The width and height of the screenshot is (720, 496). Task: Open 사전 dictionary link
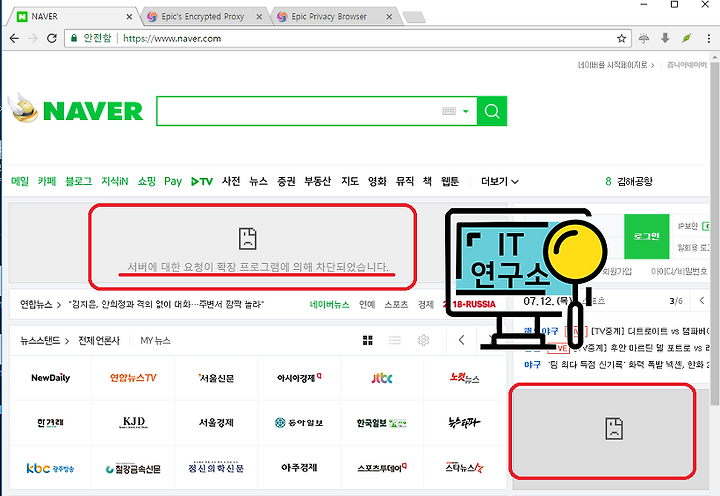point(231,181)
